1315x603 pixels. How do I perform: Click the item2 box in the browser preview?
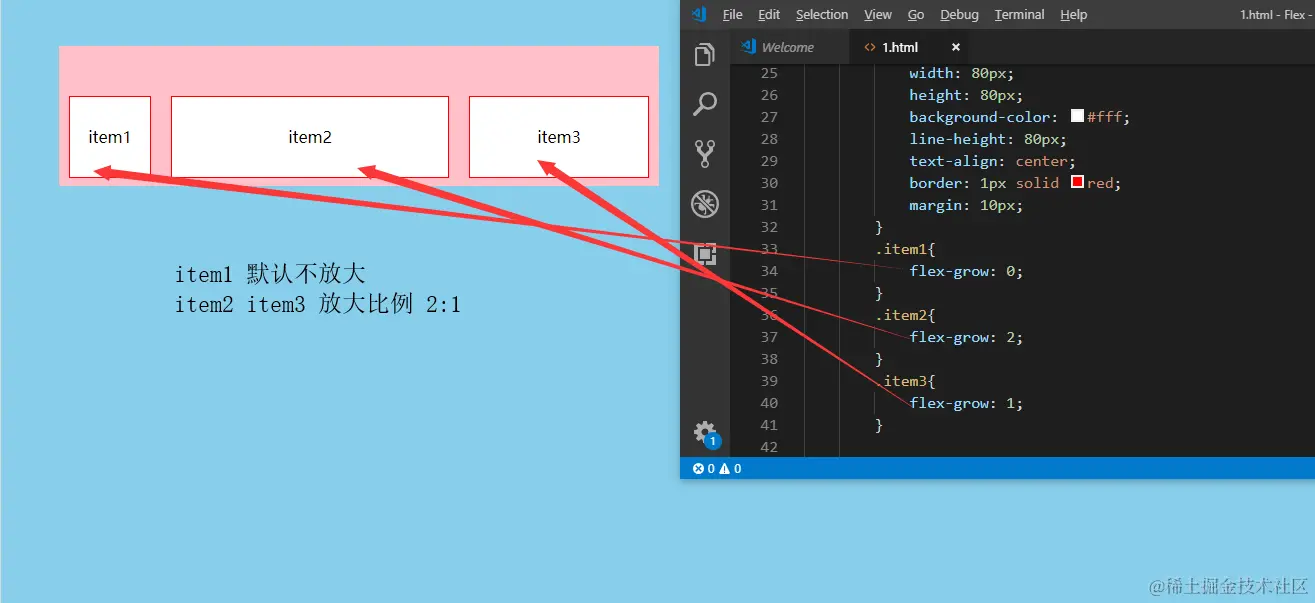click(x=310, y=137)
